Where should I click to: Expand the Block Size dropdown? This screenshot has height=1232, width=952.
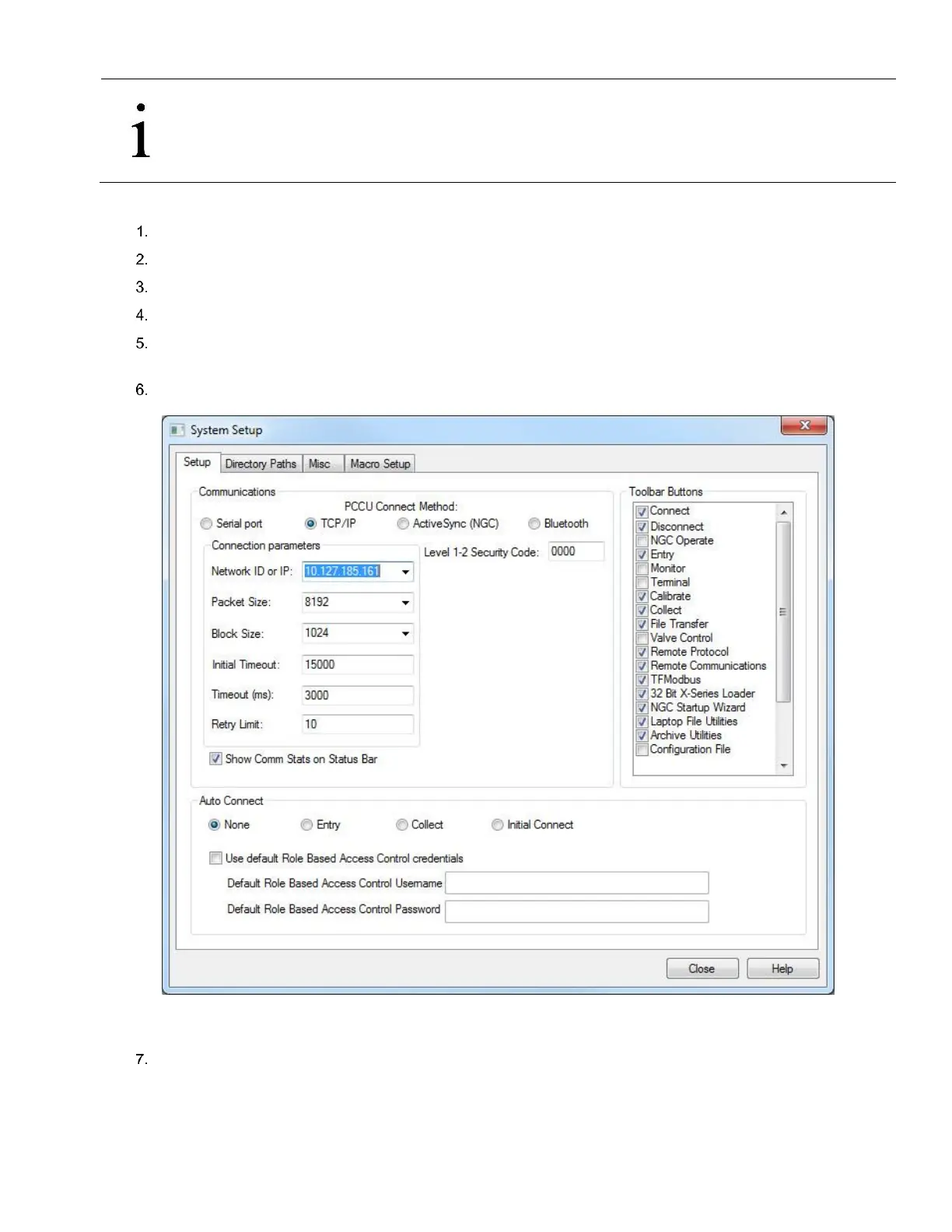405,634
